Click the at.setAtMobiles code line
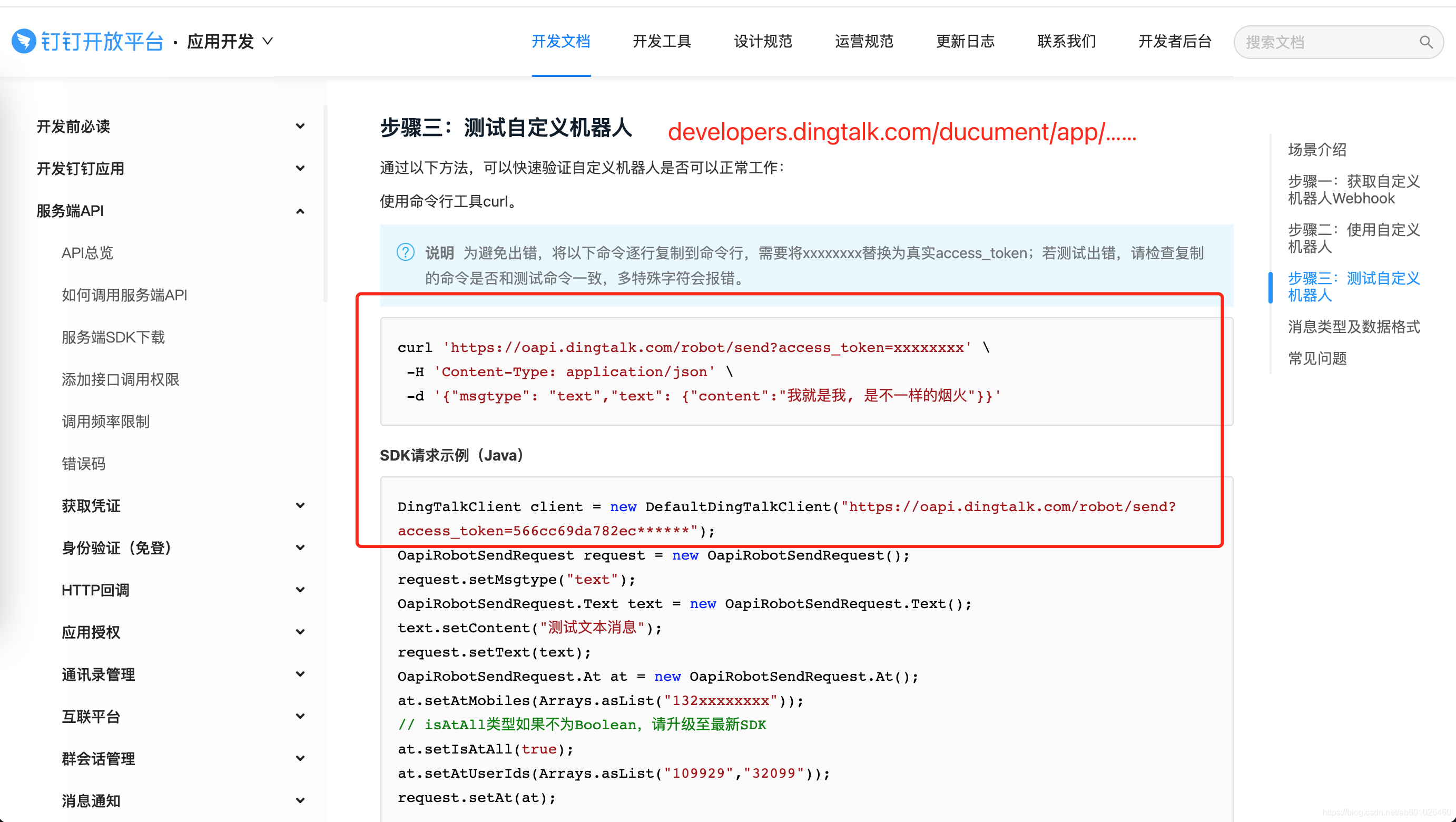The width and height of the screenshot is (1456, 822). point(601,700)
